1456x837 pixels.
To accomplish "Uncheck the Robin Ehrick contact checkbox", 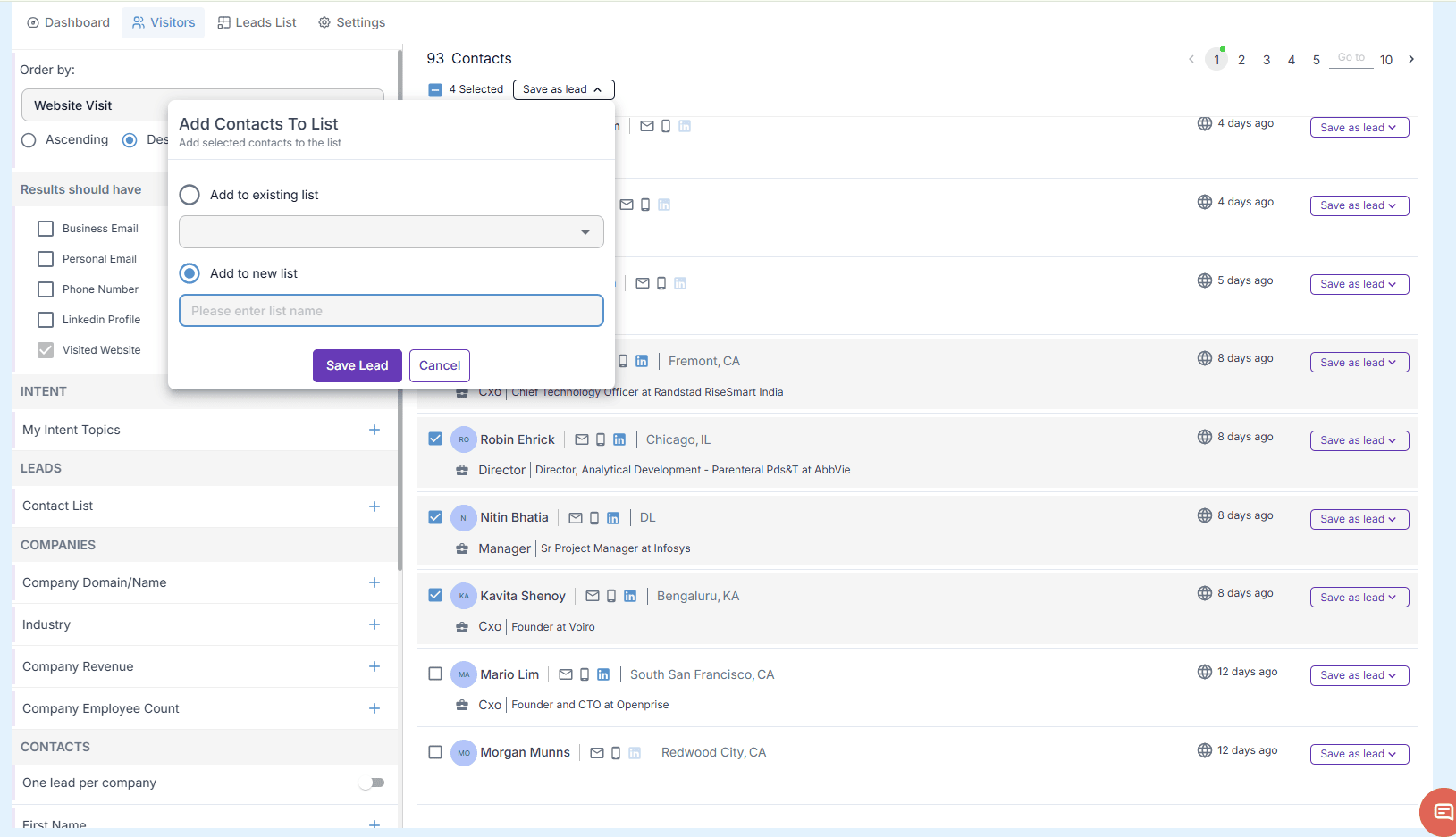I will click(x=435, y=439).
